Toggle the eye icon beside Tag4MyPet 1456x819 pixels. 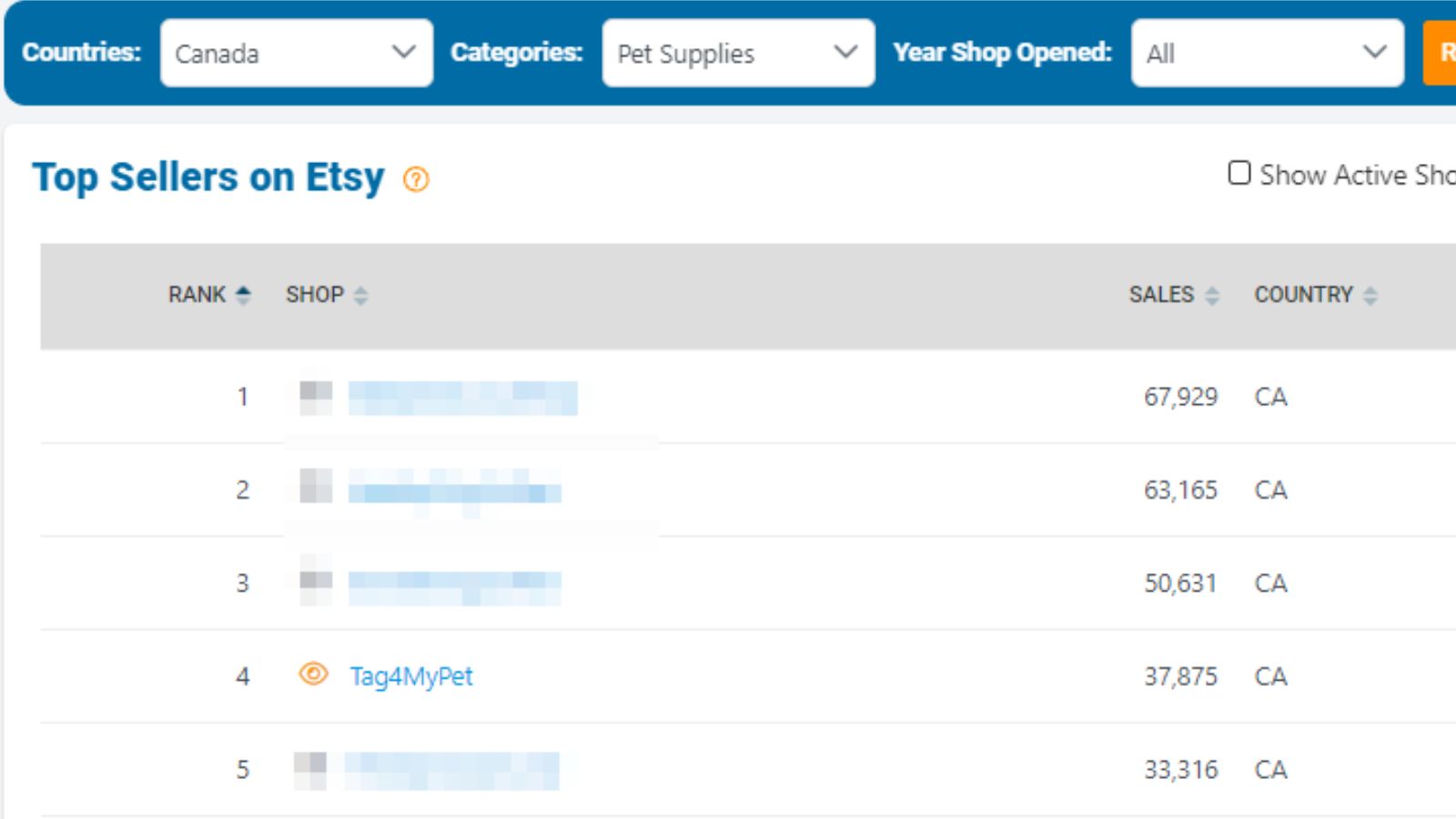(x=314, y=675)
